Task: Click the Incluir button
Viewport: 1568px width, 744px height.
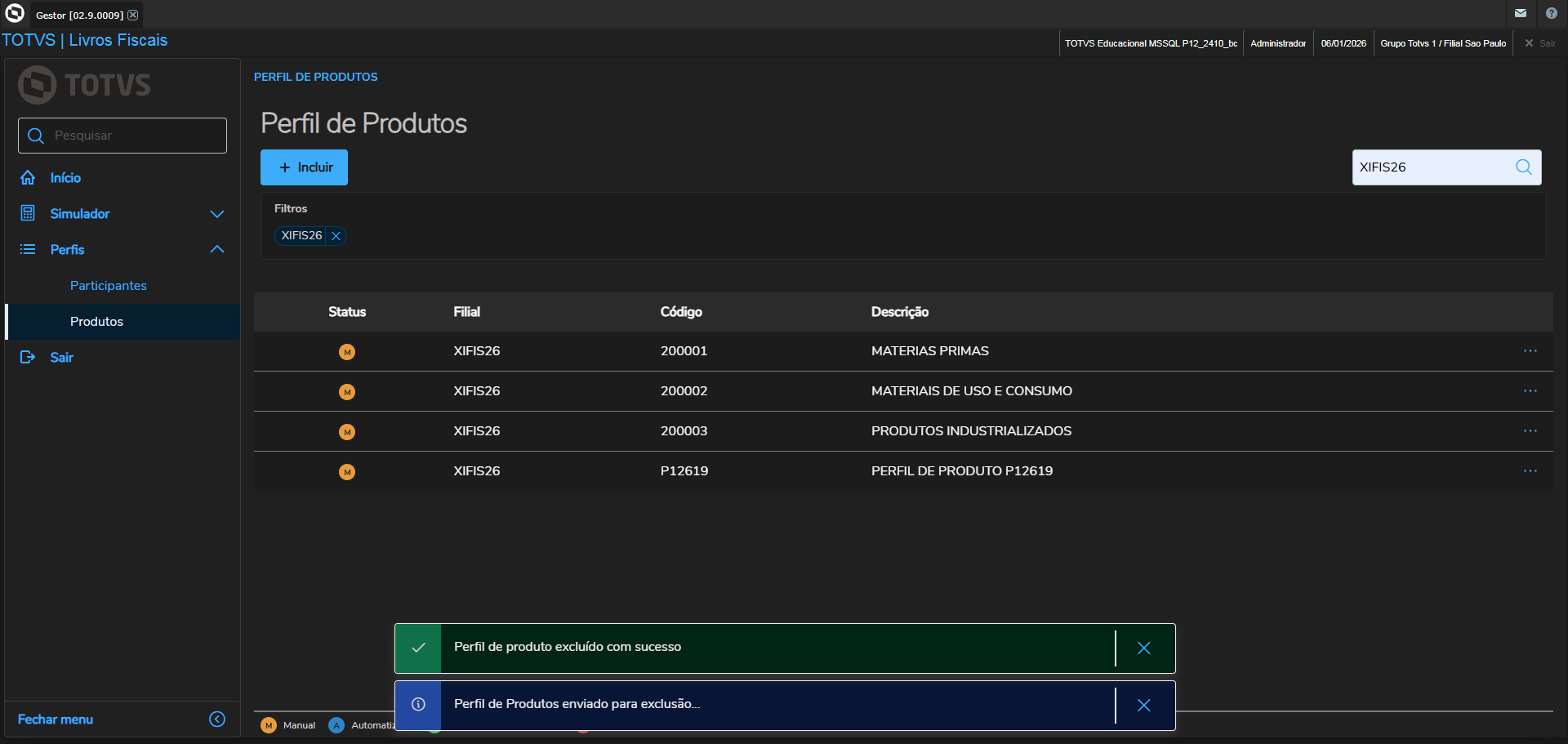Action: pyautogui.click(x=304, y=167)
